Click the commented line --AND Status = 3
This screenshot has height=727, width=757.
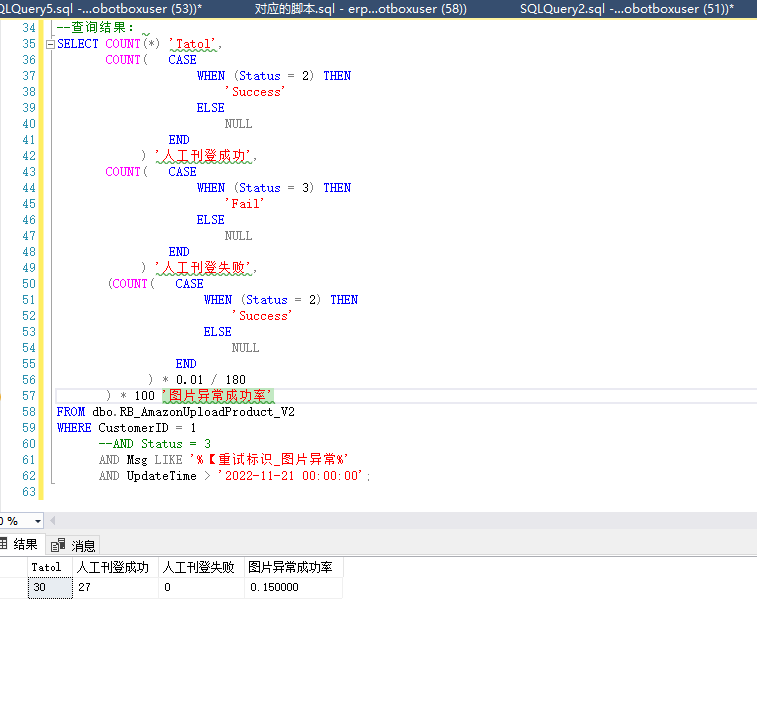click(154, 444)
